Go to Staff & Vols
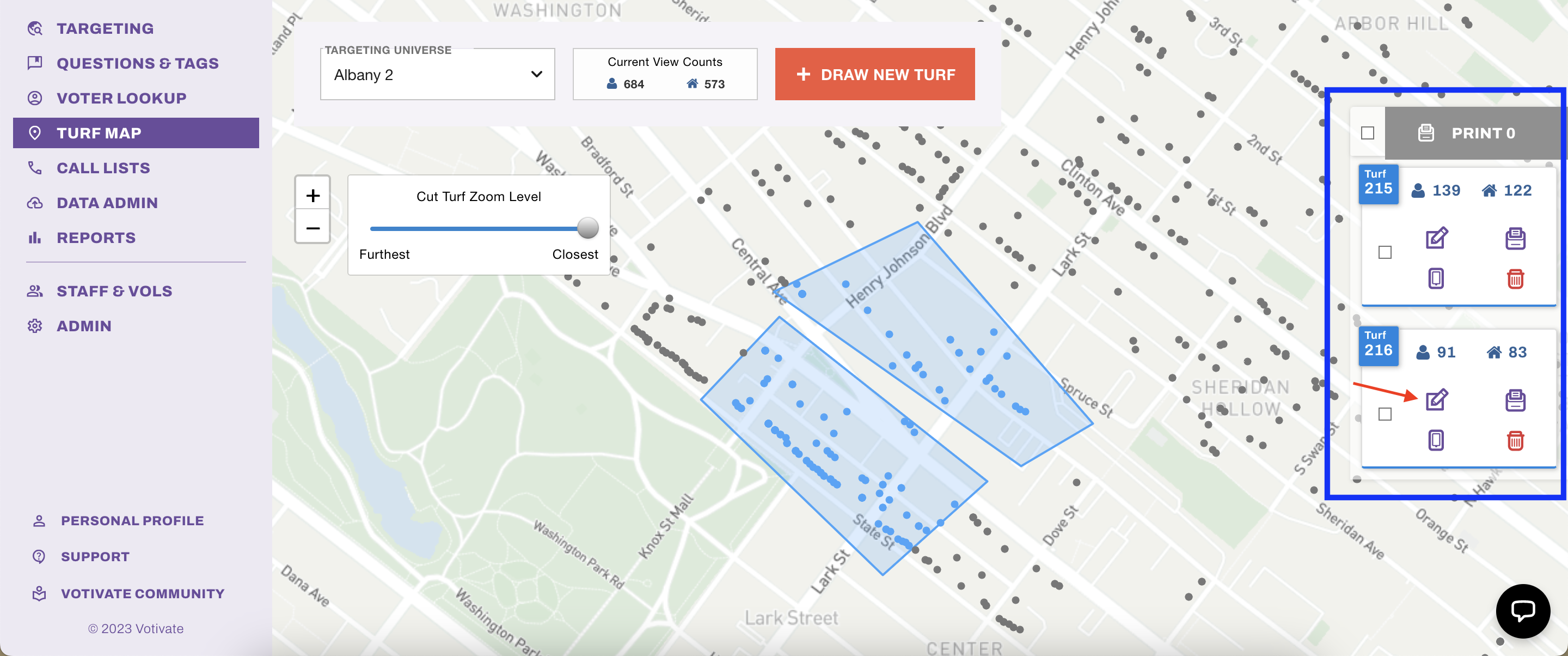The width and height of the screenshot is (1568, 656). tap(114, 291)
